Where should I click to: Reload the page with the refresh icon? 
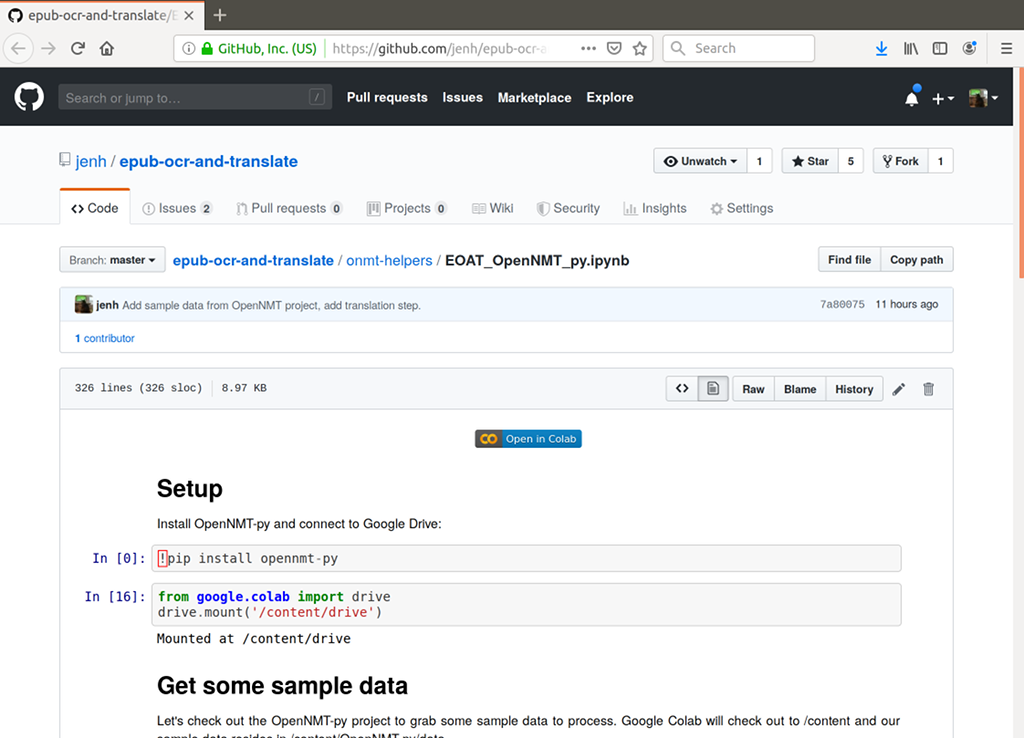point(78,48)
